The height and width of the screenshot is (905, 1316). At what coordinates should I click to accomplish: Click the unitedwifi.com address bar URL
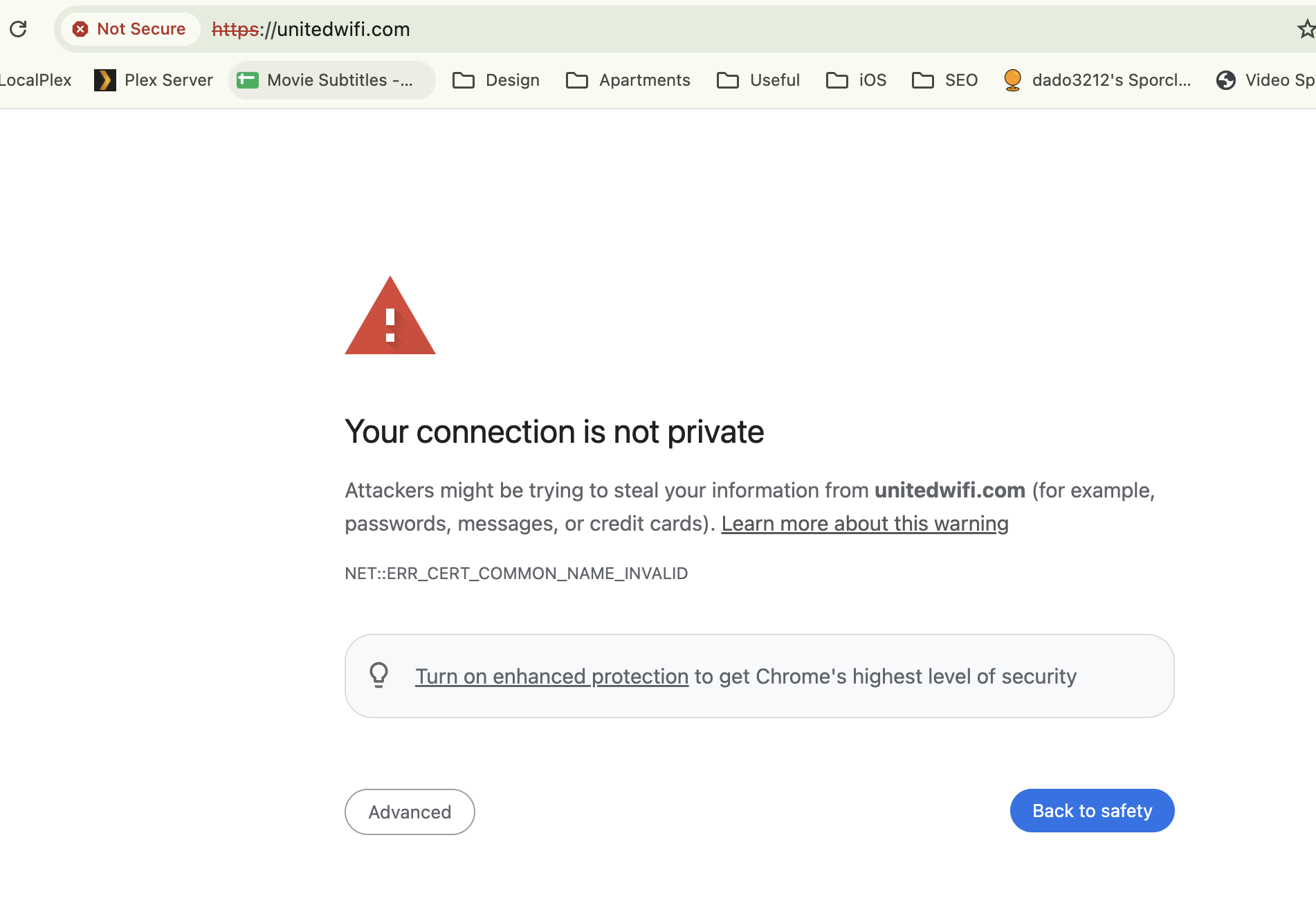tap(311, 29)
